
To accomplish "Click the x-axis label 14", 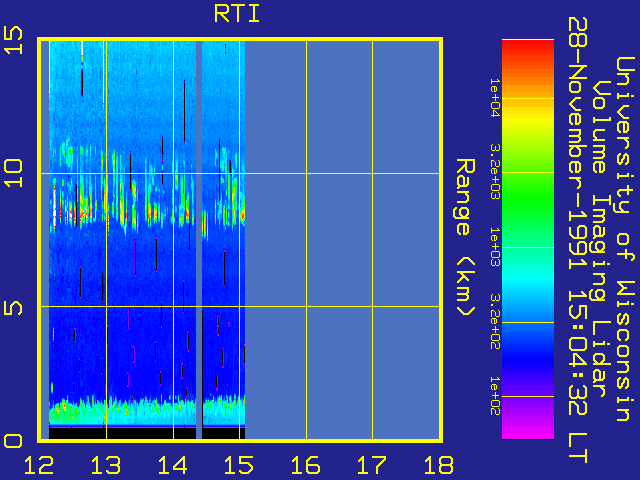I will (x=173, y=465).
